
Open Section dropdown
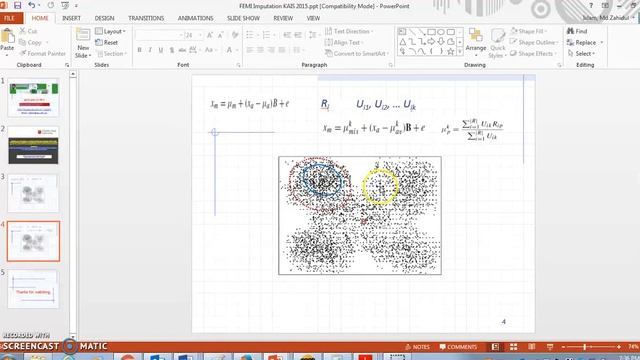(112, 53)
